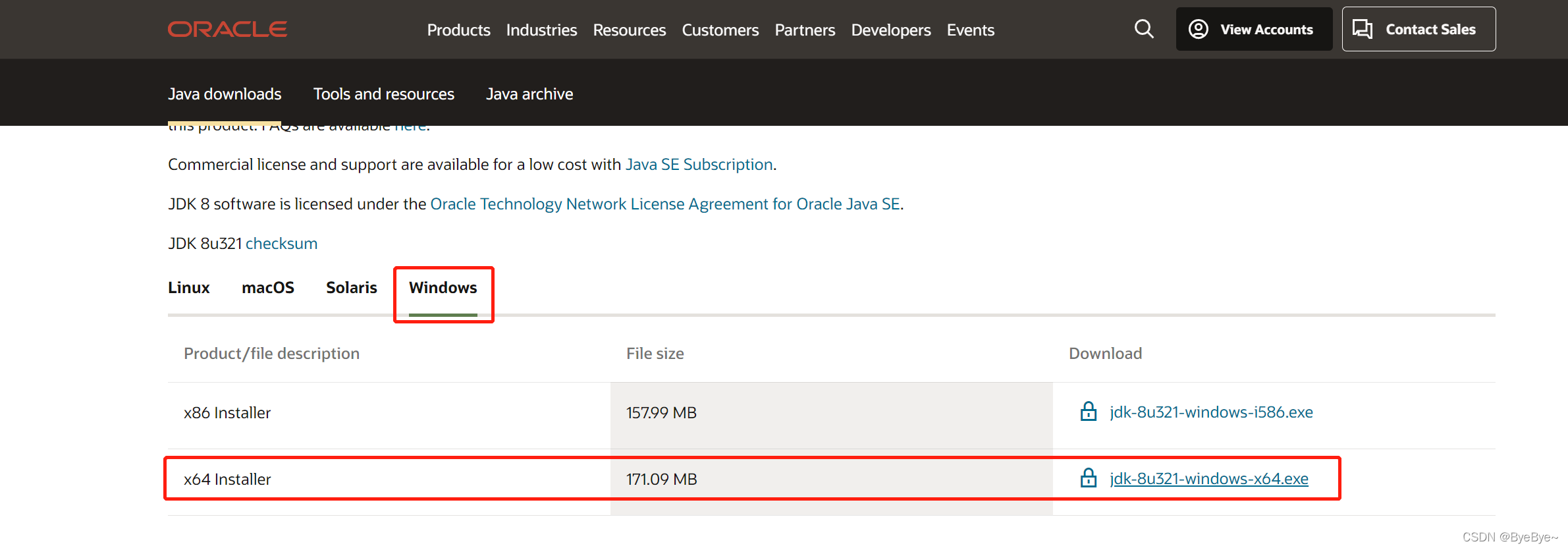1568x550 pixels.
Task: Download jdk-8u321-windows-i586.exe
Action: pos(1211,412)
